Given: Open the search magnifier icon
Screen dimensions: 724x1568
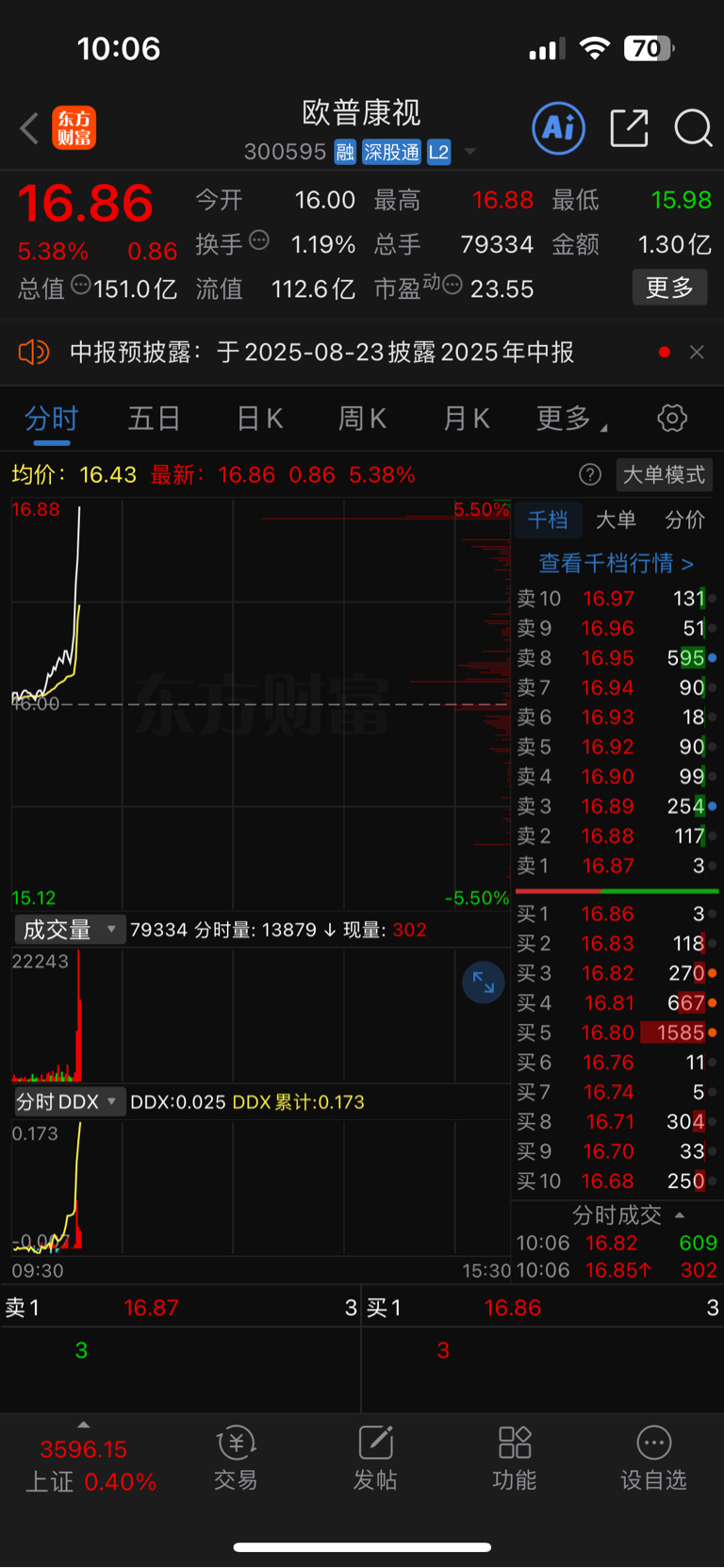Looking at the screenshot, I should [693, 127].
